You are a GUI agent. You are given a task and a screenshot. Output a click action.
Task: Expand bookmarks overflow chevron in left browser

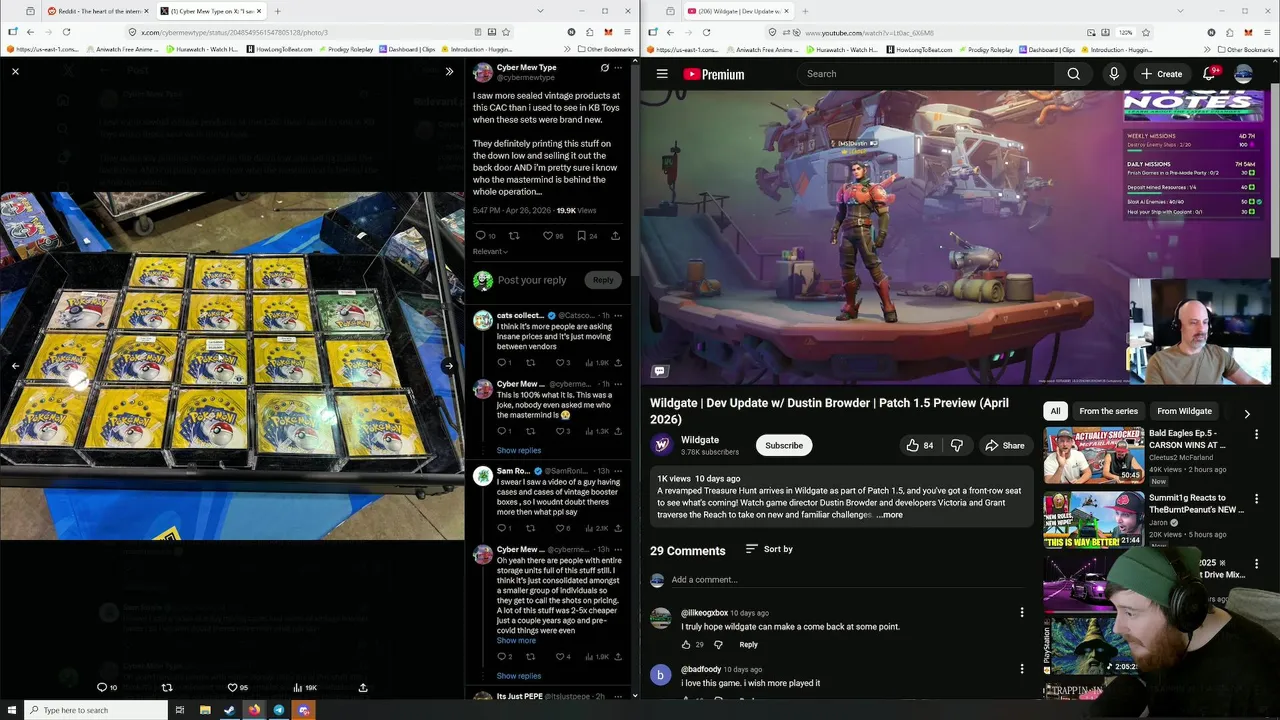(567, 49)
